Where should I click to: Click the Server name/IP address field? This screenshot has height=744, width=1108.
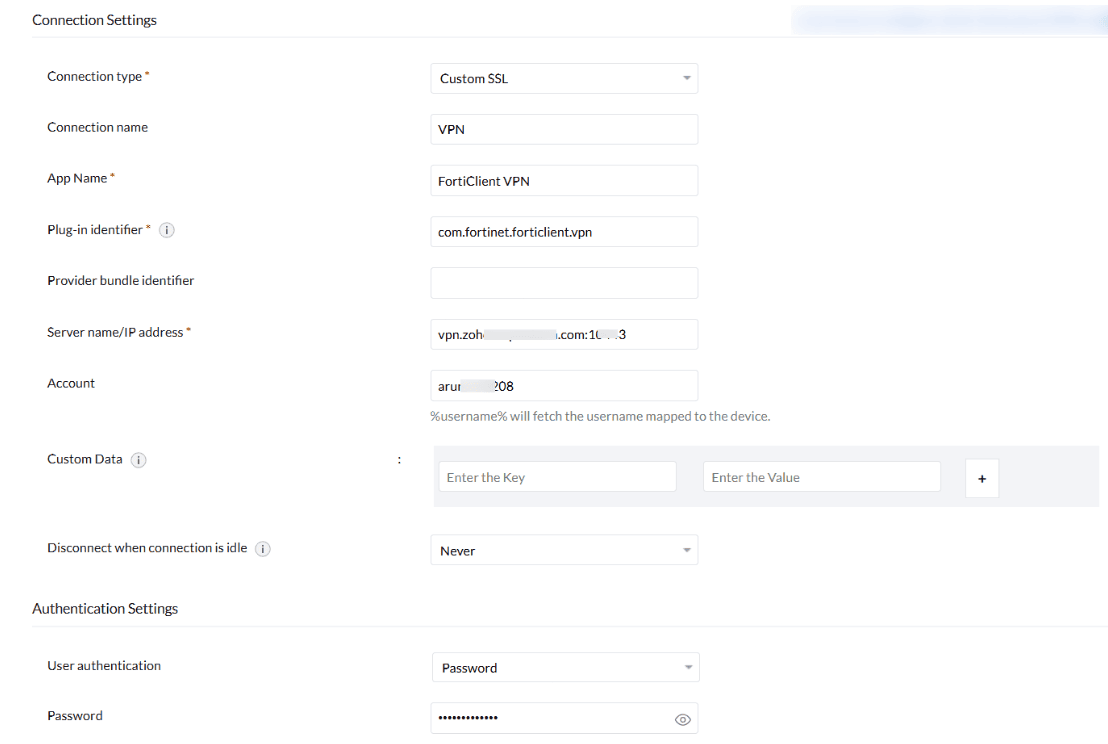(x=564, y=334)
